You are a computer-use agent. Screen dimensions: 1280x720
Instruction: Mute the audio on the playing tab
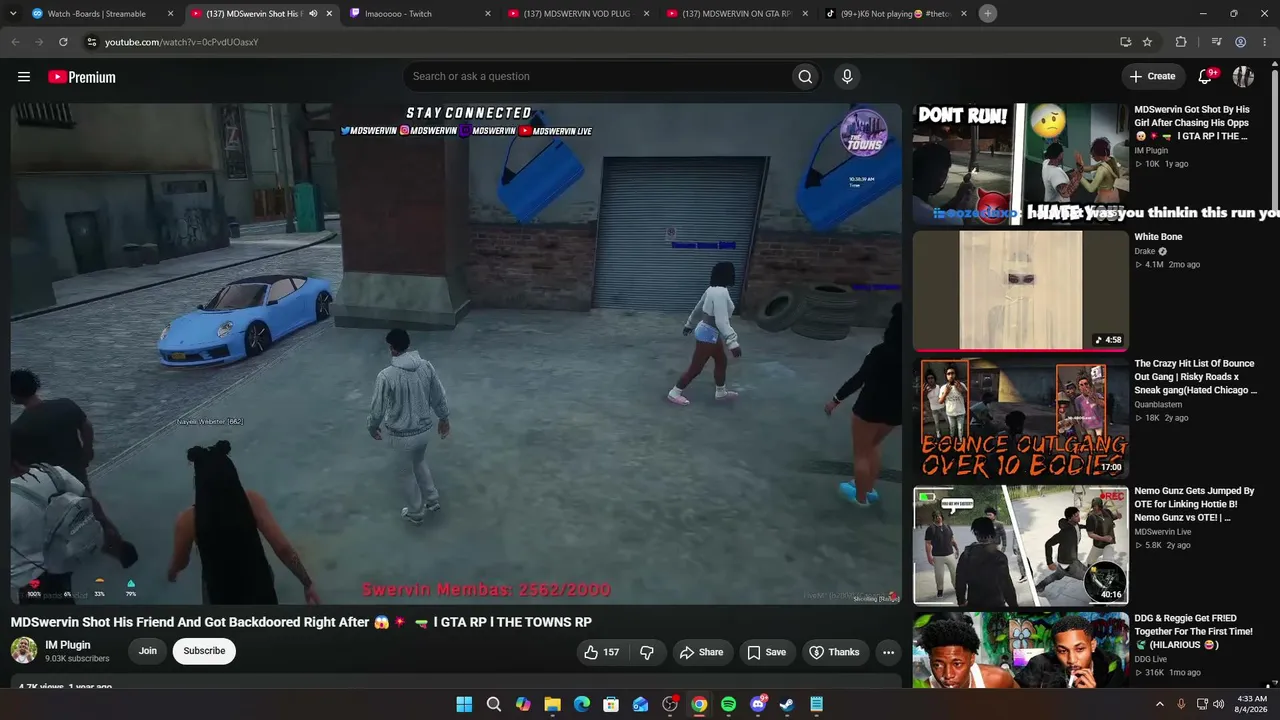click(x=313, y=14)
